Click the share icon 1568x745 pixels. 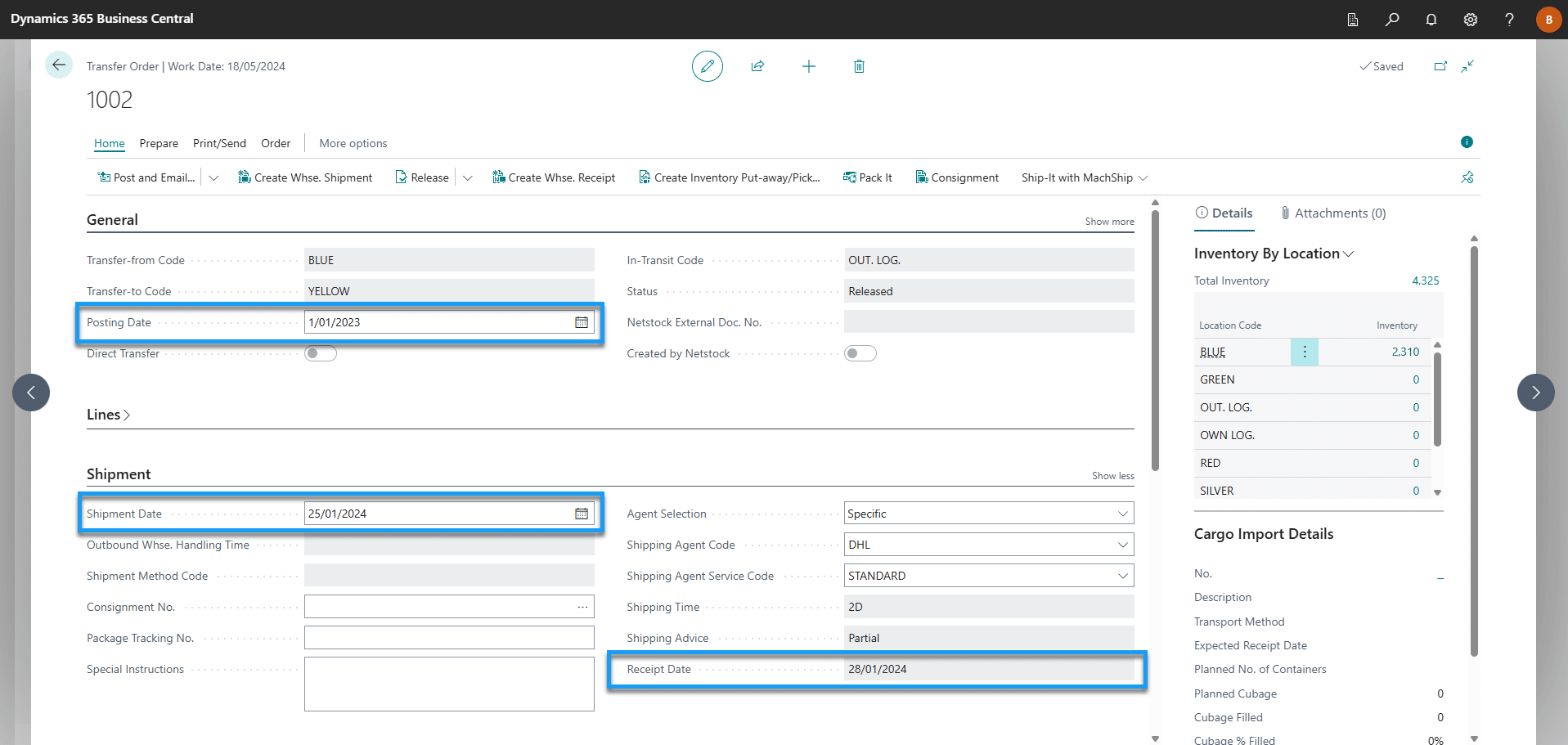pos(757,66)
